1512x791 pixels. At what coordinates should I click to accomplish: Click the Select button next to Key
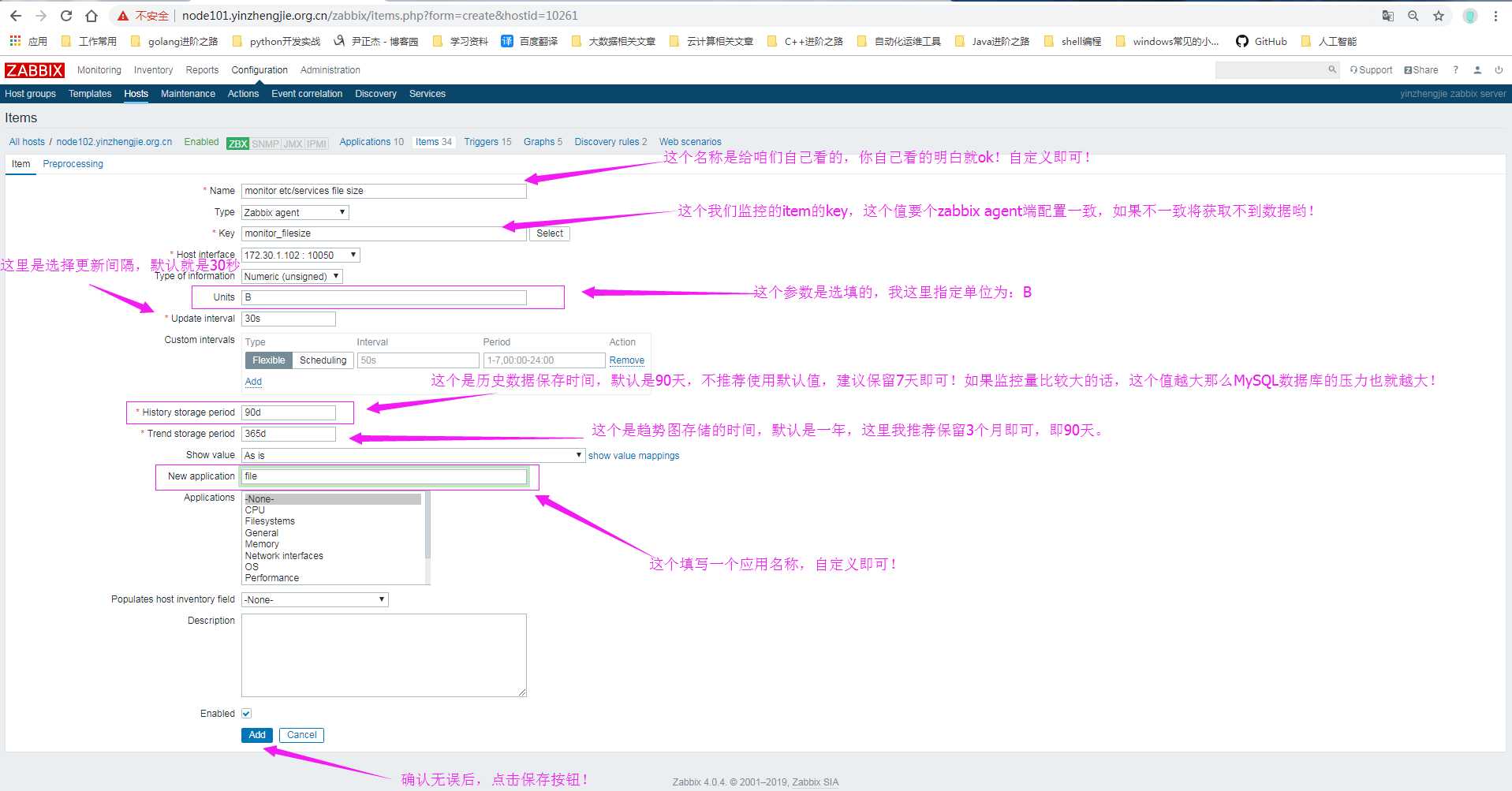click(550, 233)
